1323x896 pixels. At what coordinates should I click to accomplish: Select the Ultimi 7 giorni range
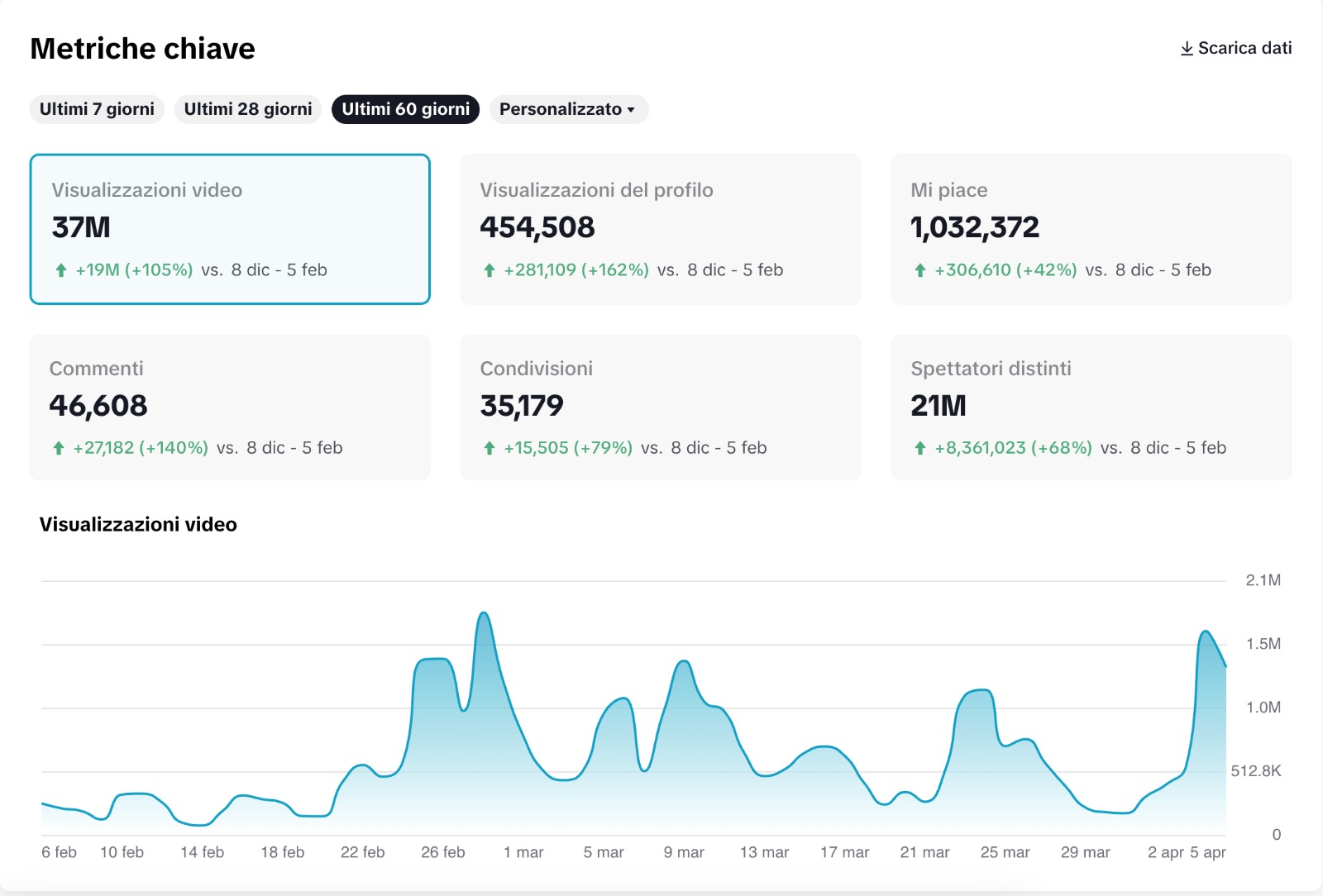tap(97, 109)
